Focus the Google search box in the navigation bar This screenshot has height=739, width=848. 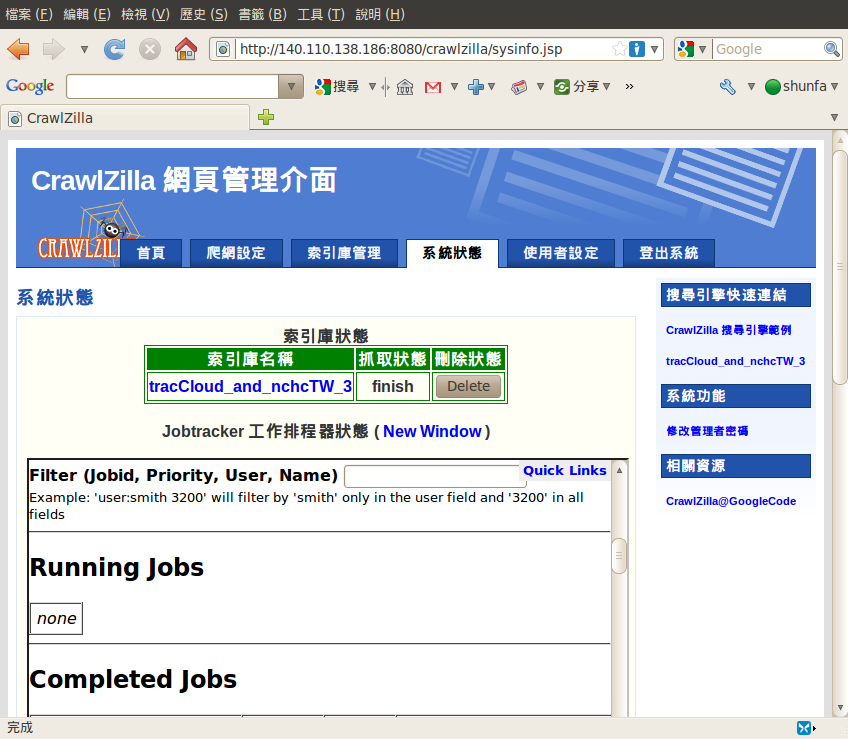point(768,49)
